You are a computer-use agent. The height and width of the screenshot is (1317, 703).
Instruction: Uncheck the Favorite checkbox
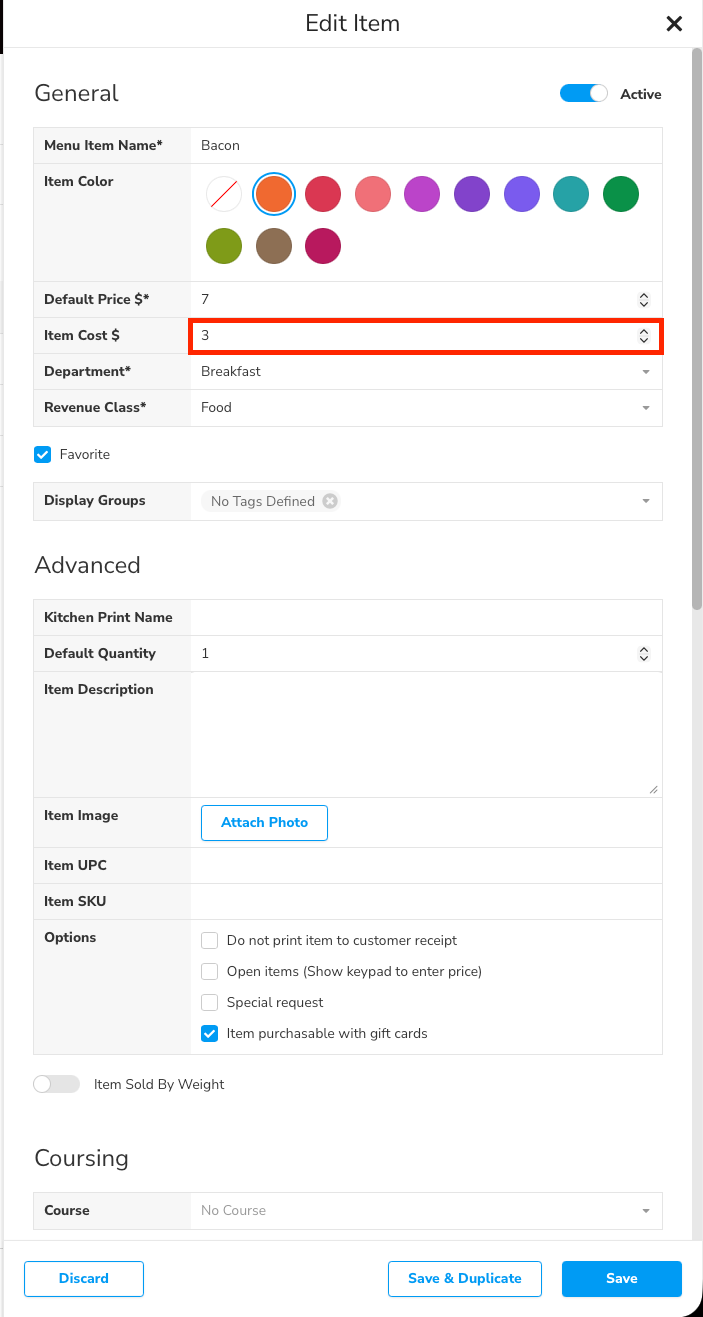point(43,455)
